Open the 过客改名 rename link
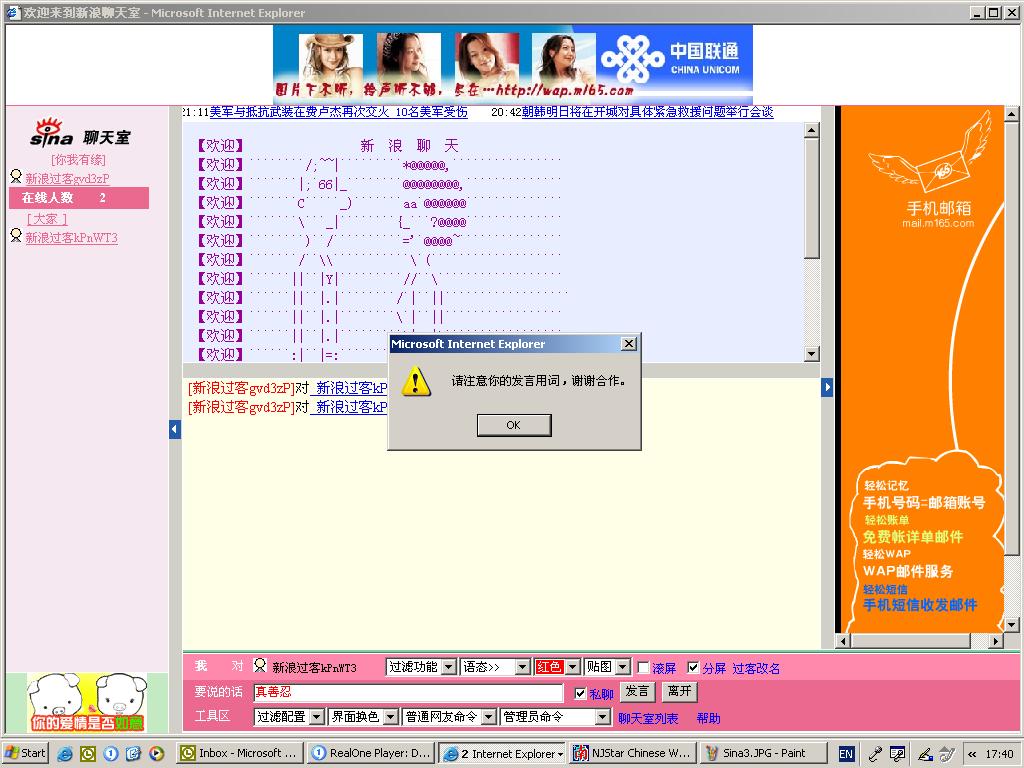The height and width of the screenshot is (768, 1024). [756, 668]
